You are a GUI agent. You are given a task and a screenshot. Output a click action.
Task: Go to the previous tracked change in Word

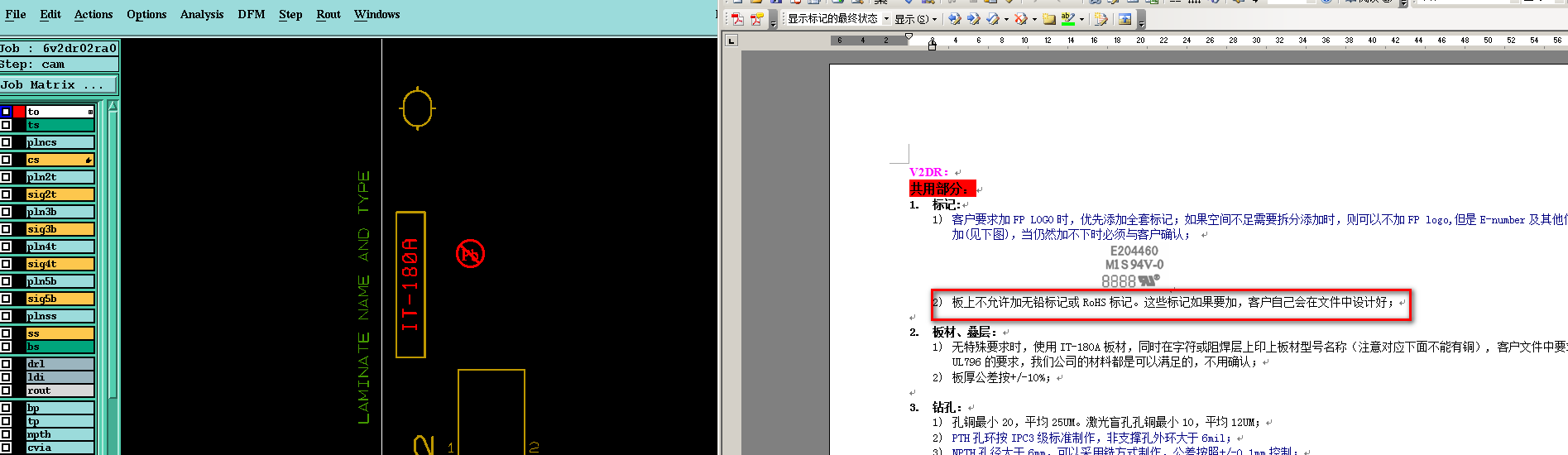pyautogui.click(x=954, y=18)
